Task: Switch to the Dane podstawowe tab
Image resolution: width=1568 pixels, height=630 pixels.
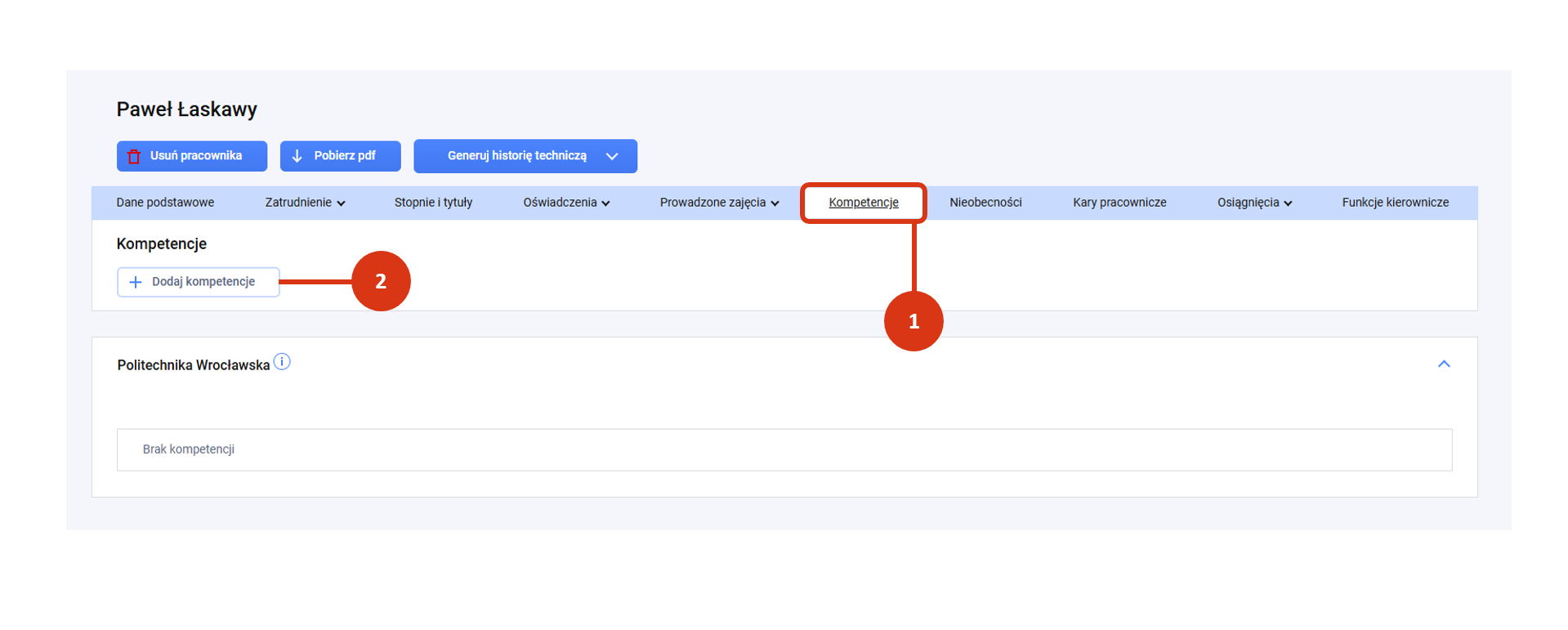Action: click(x=165, y=203)
